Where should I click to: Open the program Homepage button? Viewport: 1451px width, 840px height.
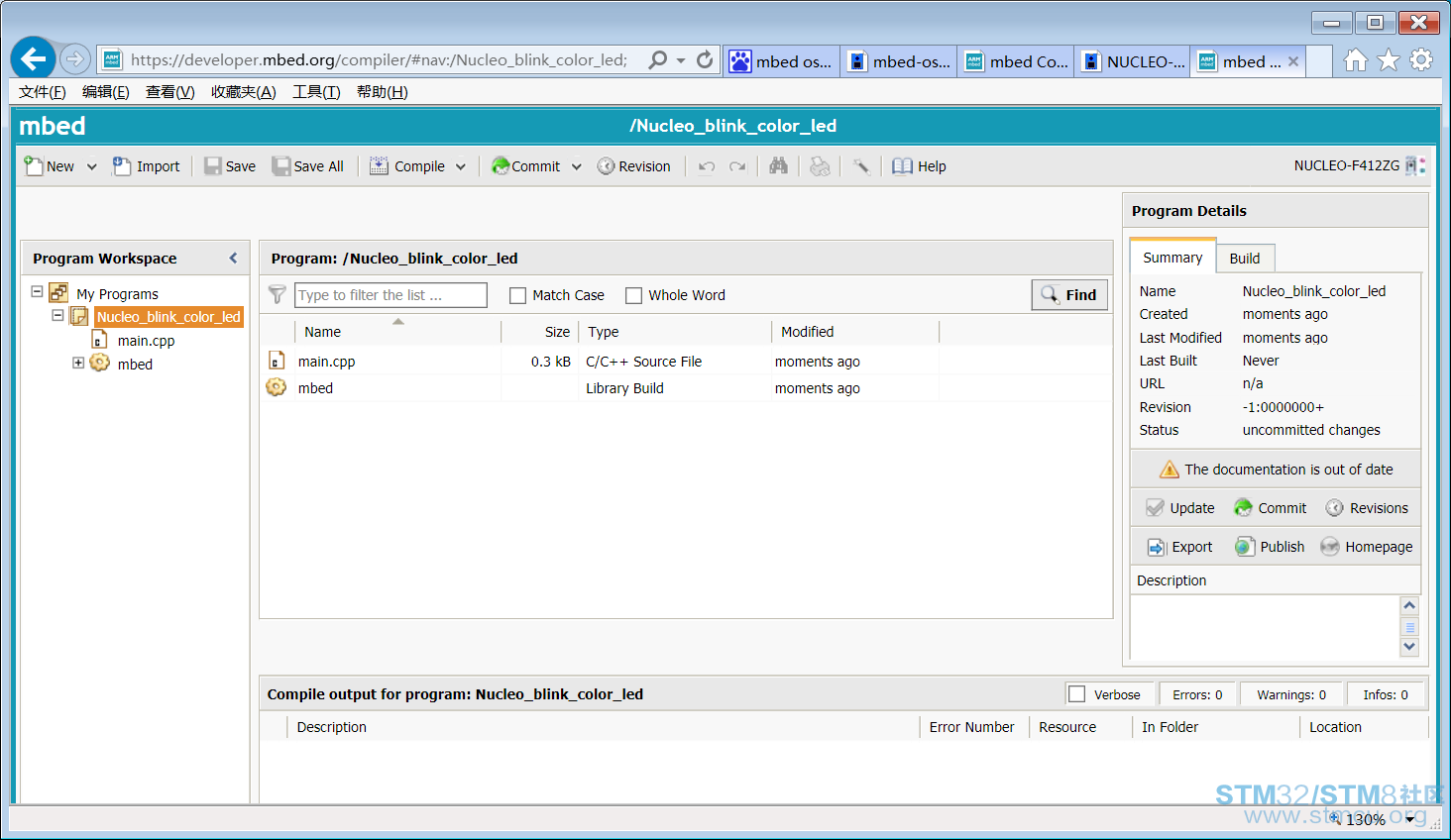click(1366, 547)
